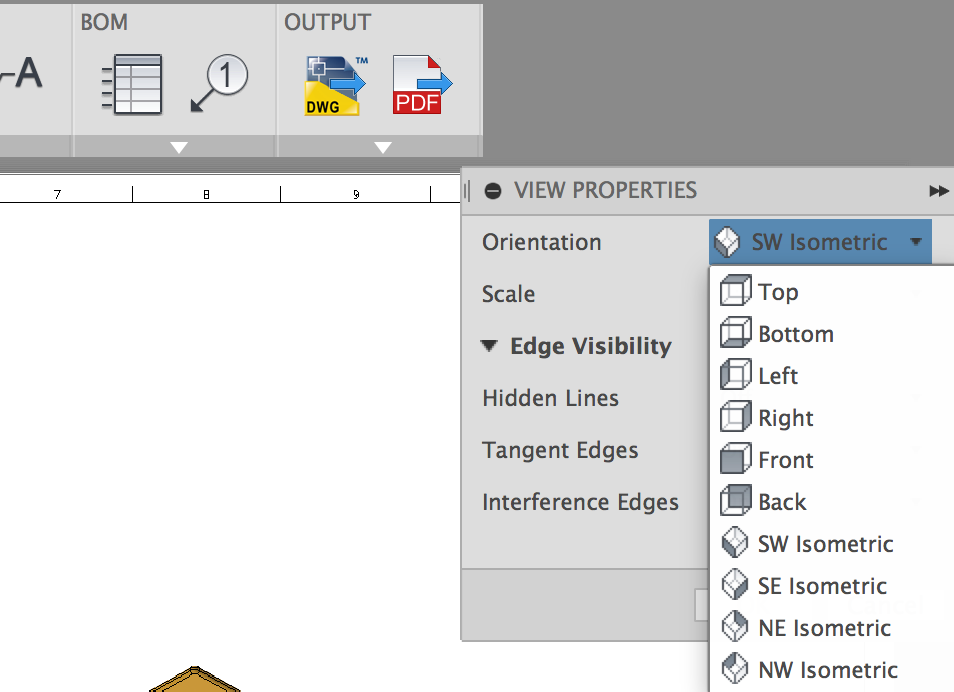Select Front orientation from the list

pyautogui.click(x=831, y=460)
